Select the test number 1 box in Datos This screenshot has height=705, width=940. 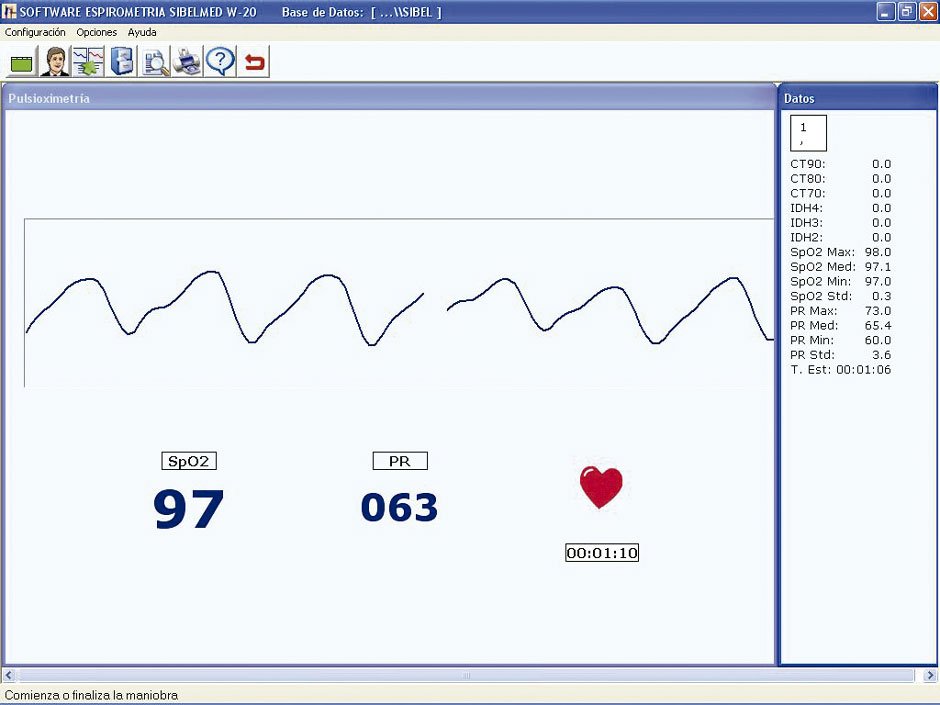click(808, 133)
